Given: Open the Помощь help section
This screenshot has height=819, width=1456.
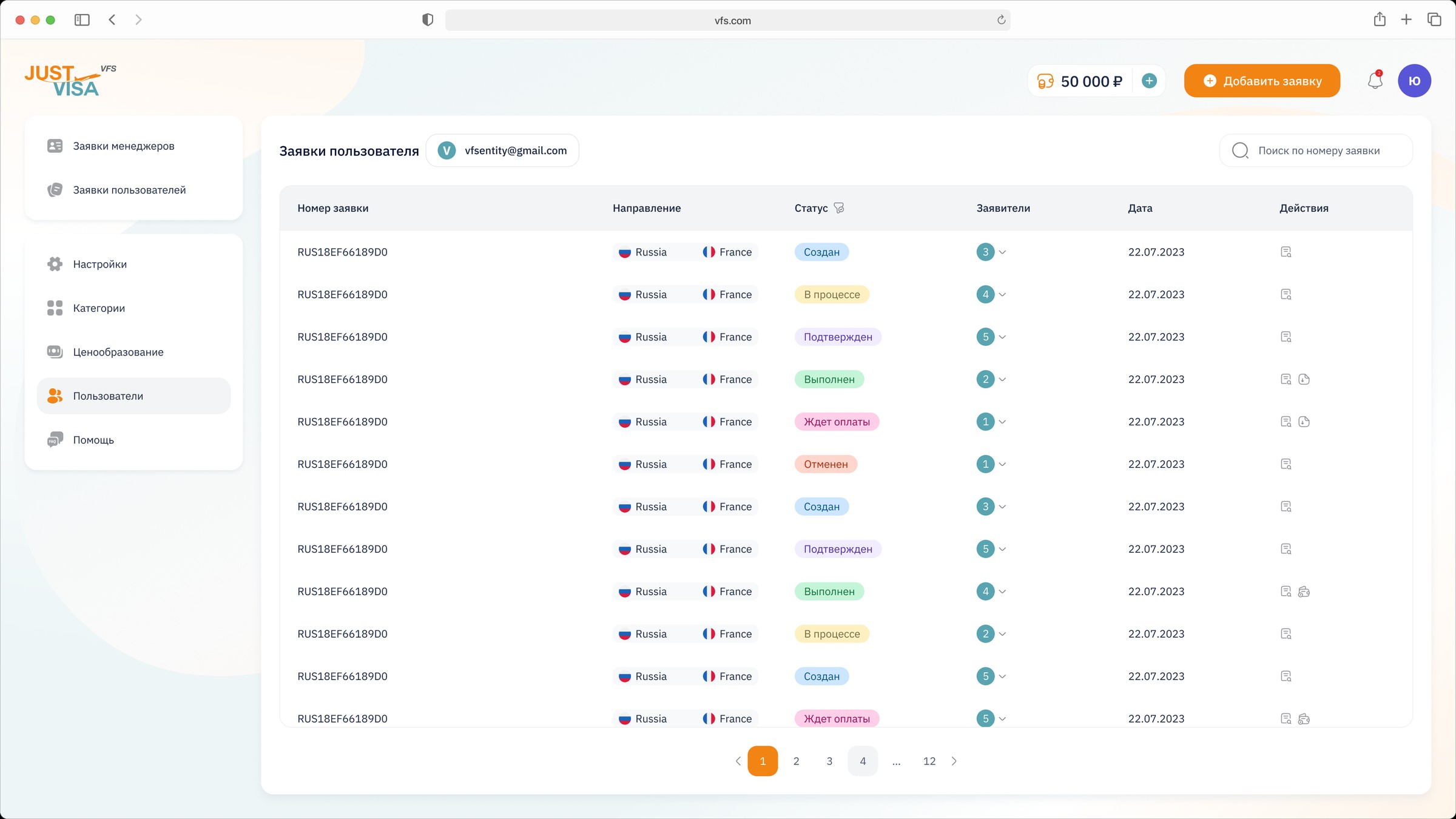Looking at the screenshot, I should (x=133, y=440).
